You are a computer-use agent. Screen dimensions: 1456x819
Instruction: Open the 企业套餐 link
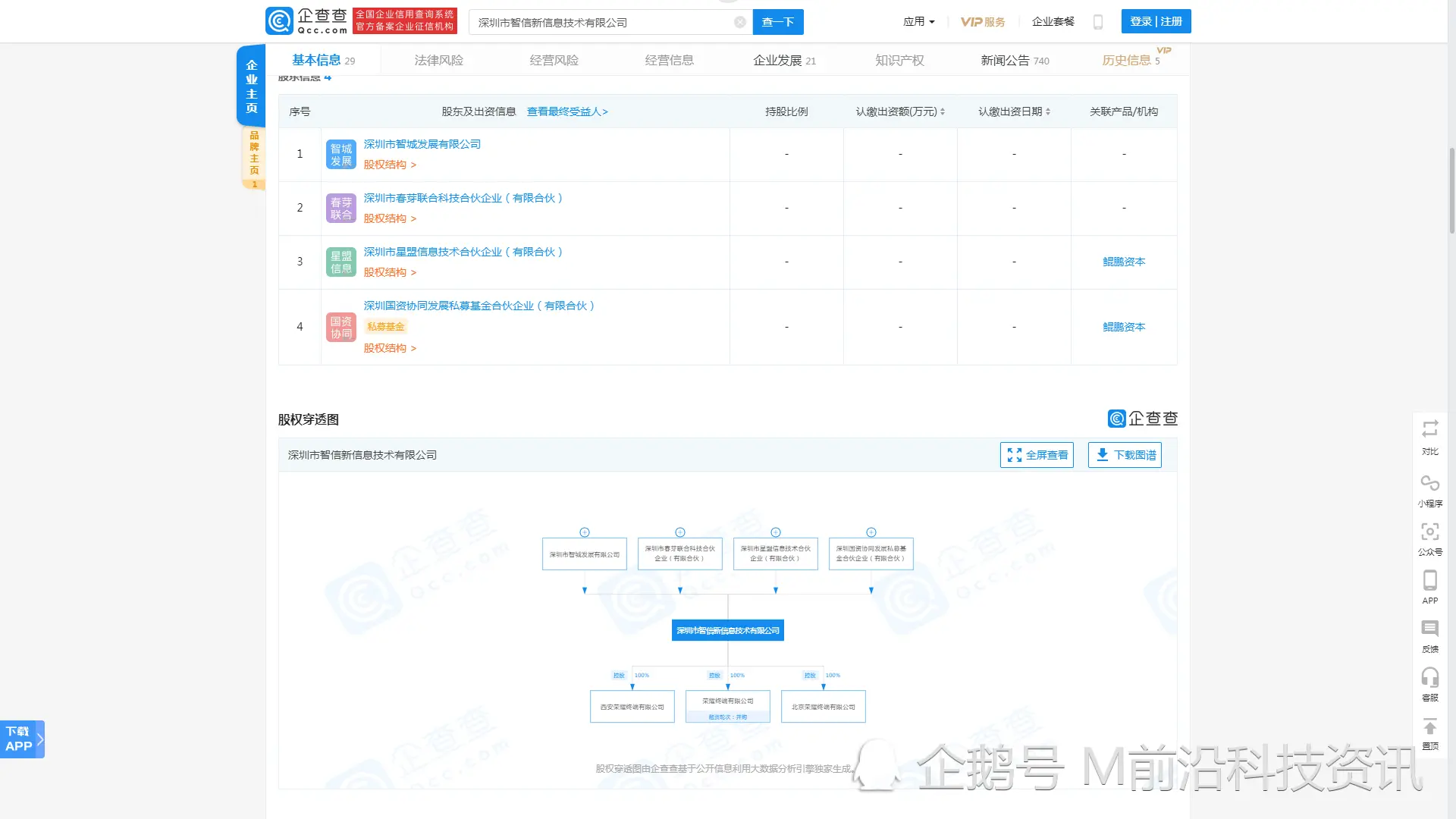(x=1053, y=22)
